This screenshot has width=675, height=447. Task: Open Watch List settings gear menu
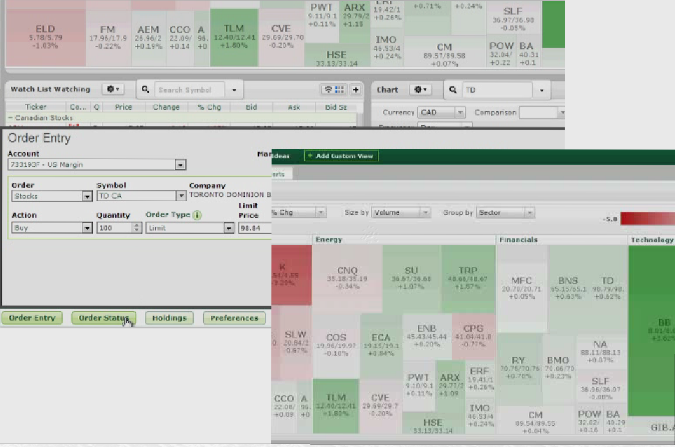(x=114, y=89)
